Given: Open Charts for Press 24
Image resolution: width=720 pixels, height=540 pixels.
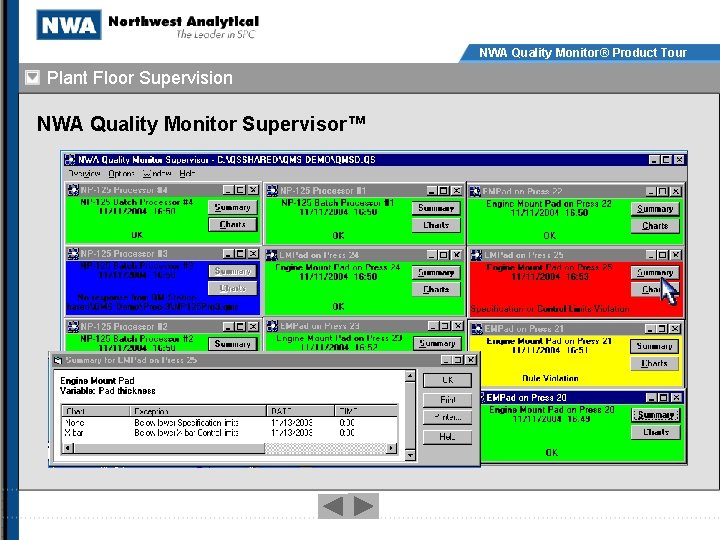Looking at the screenshot, I should point(436,289).
